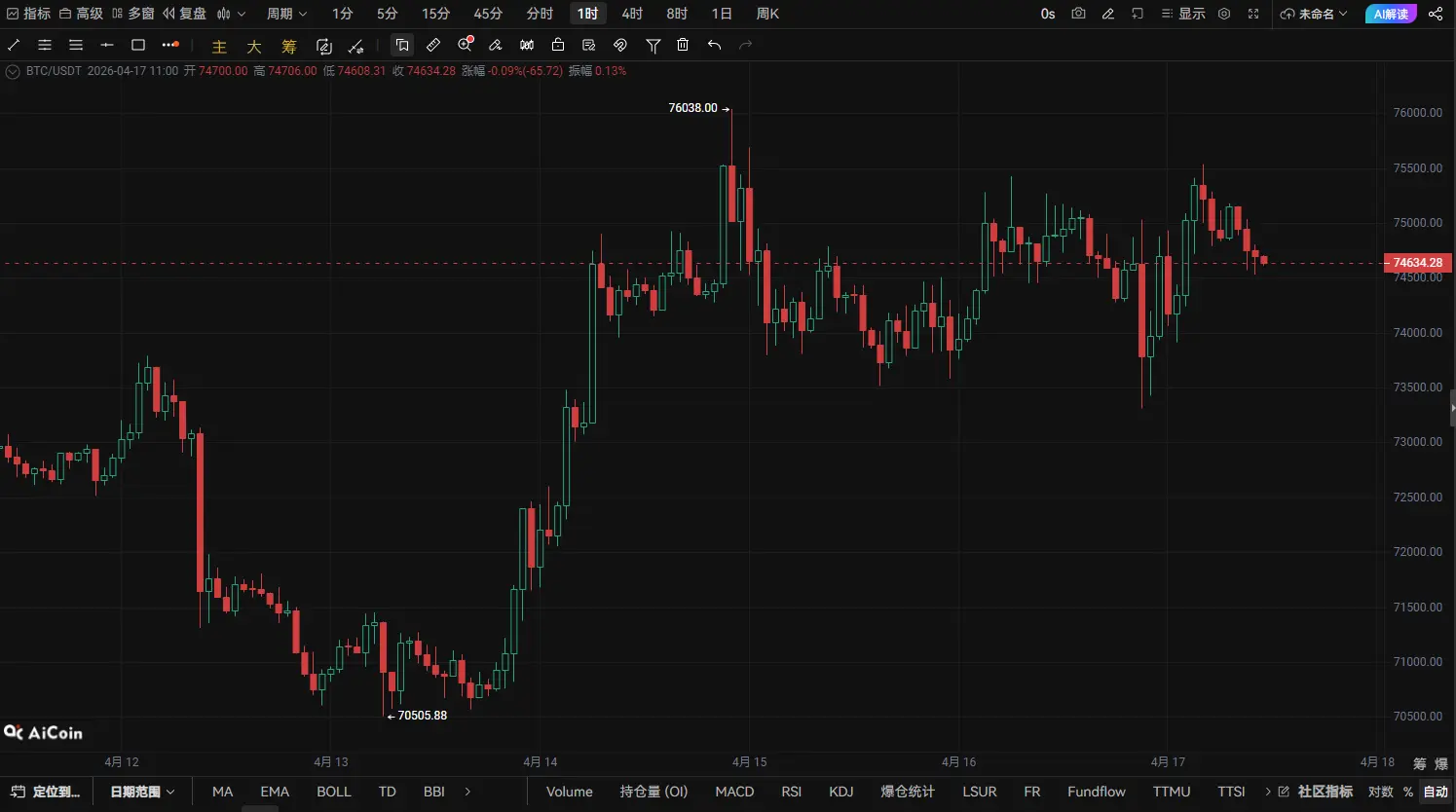Click the 74634.28 current price label
The height and width of the screenshot is (812, 1456).
(x=1418, y=263)
